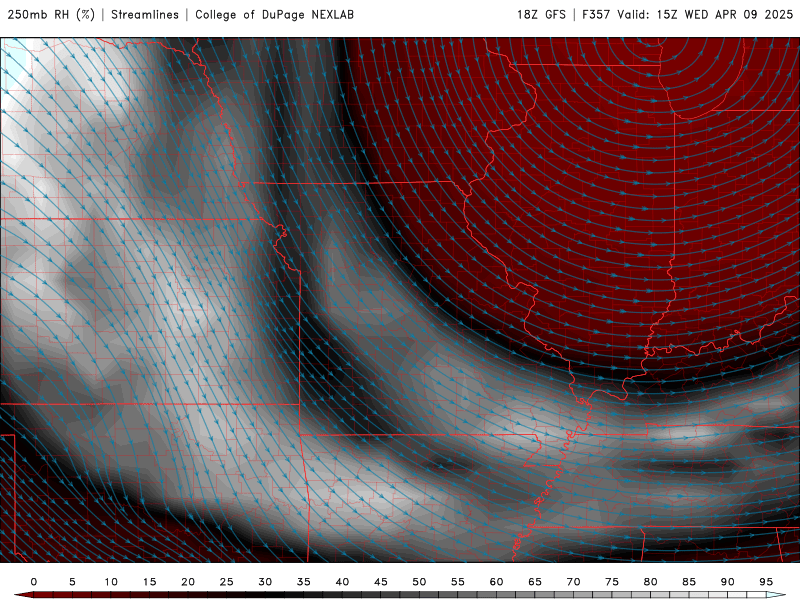Select the '75' tick on the RH scale

tap(612, 582)
